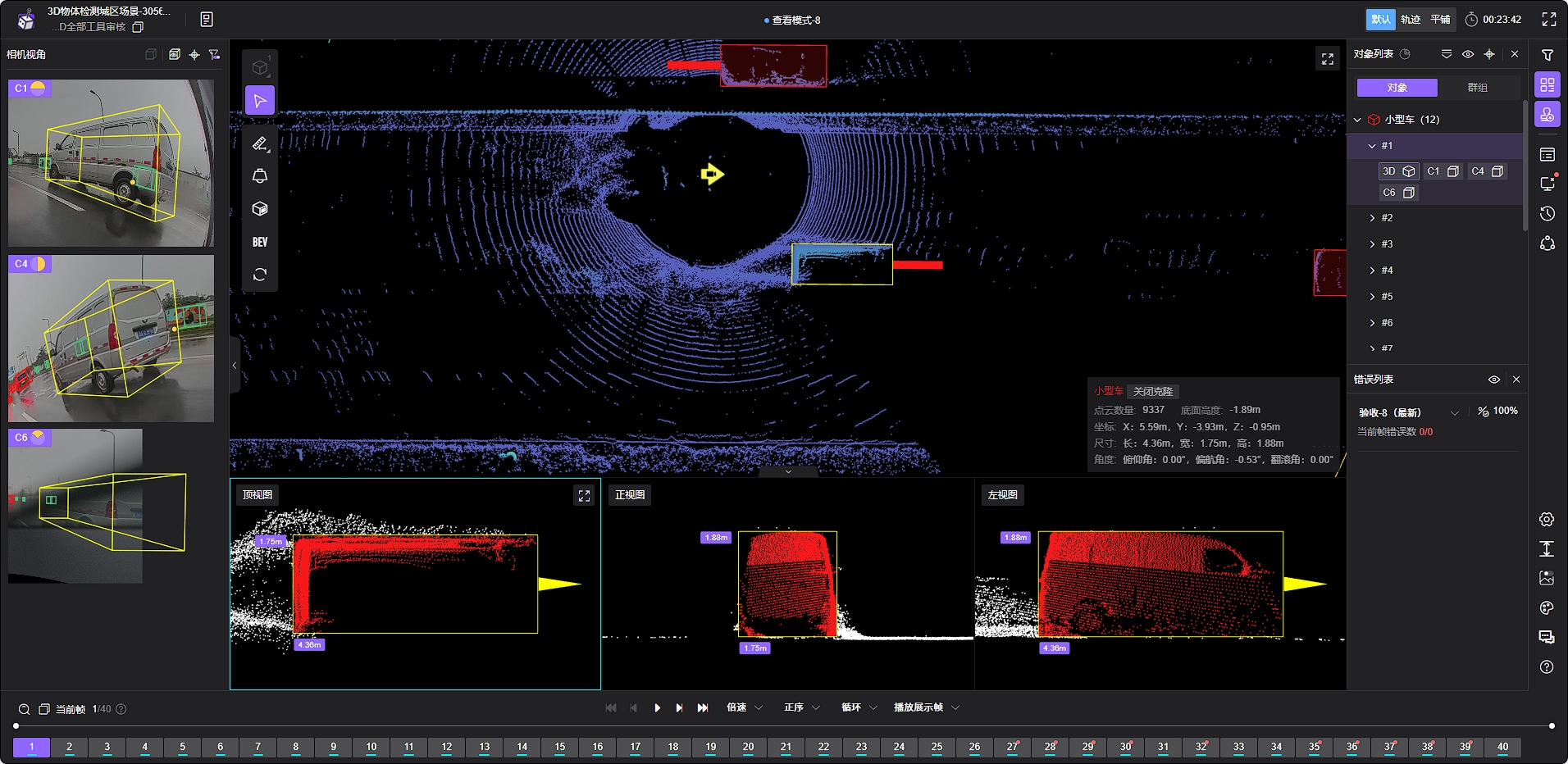Image resolution: width=1568 pixels, height=764 pixels.
Task: Switch to the 群组 tab
Action: 1477,88
